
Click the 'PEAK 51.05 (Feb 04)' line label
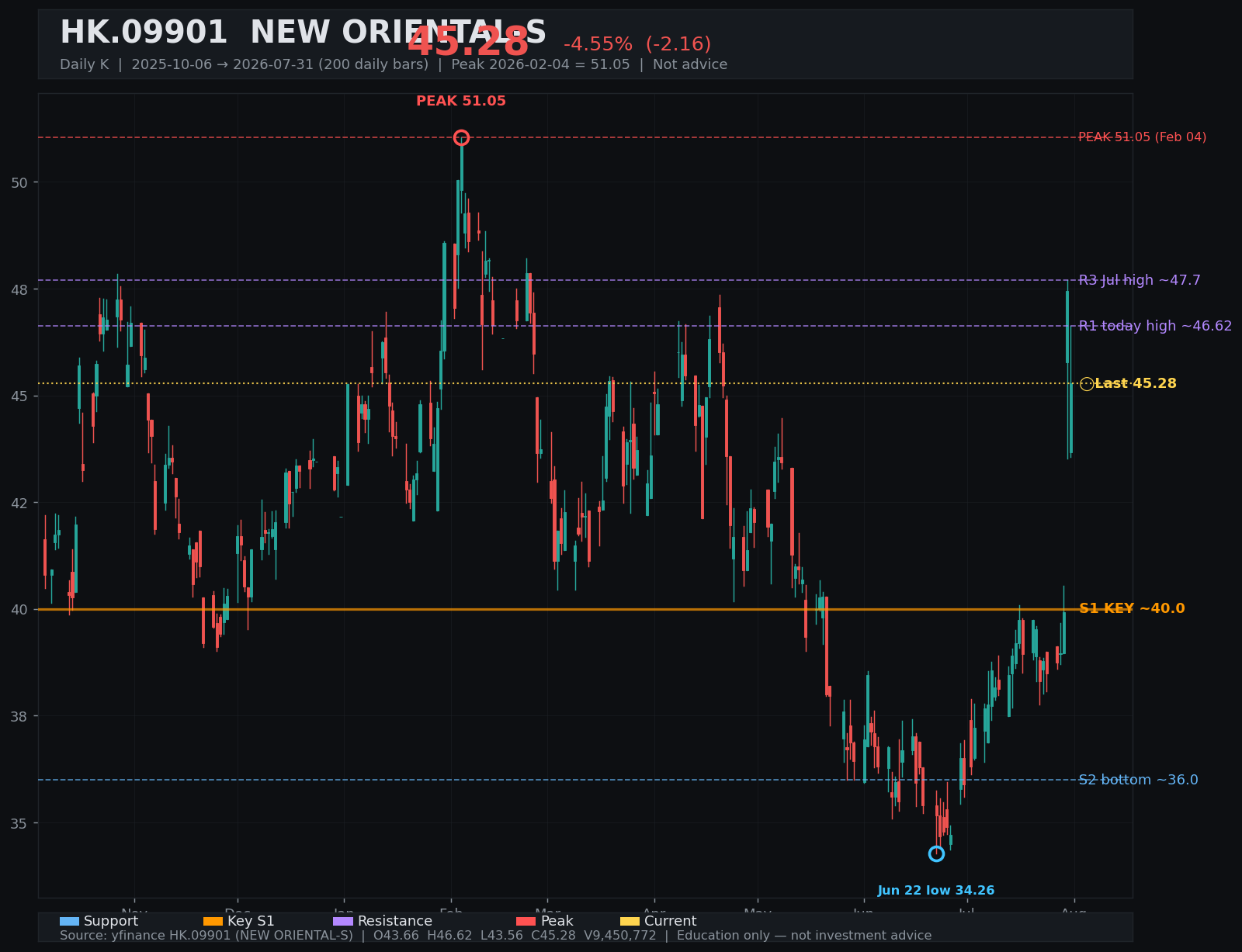[x=1143, y=137]
